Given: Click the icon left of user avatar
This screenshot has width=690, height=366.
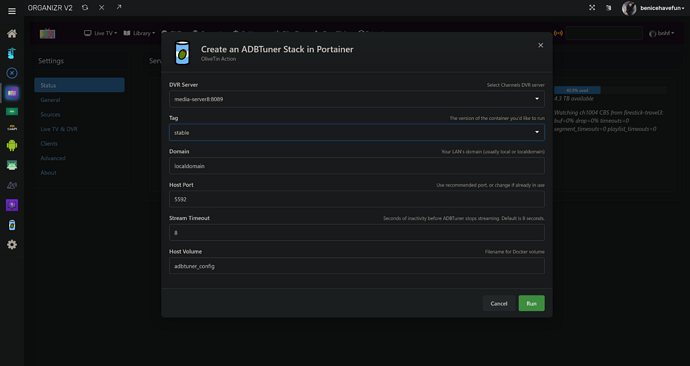Looking at the screenshot, I should [609, 7].
